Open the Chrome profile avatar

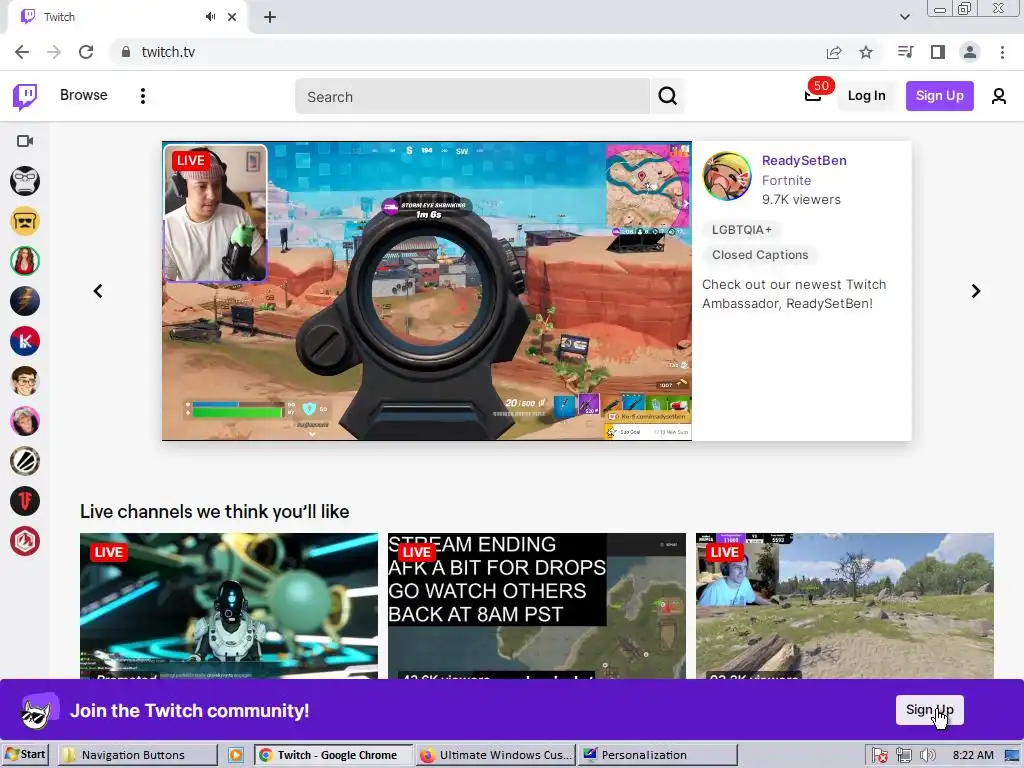[x=970, y=52]
